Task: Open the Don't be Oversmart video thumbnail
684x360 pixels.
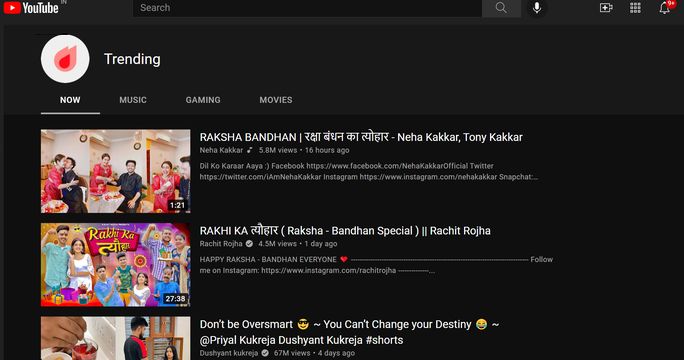Action: point(116,339)
